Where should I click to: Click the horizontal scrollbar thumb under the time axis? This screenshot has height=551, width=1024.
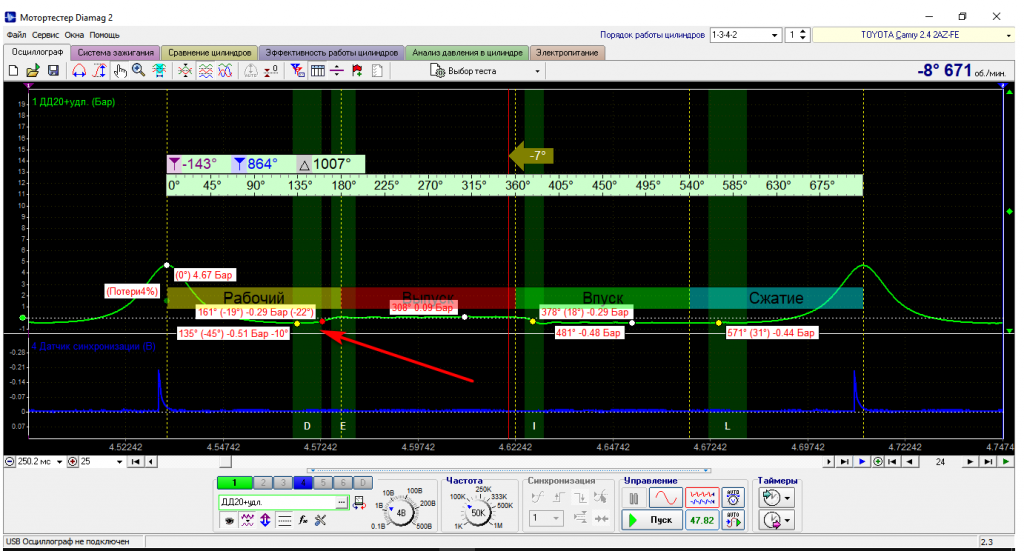pyautogui.click(x=225, y=462)
